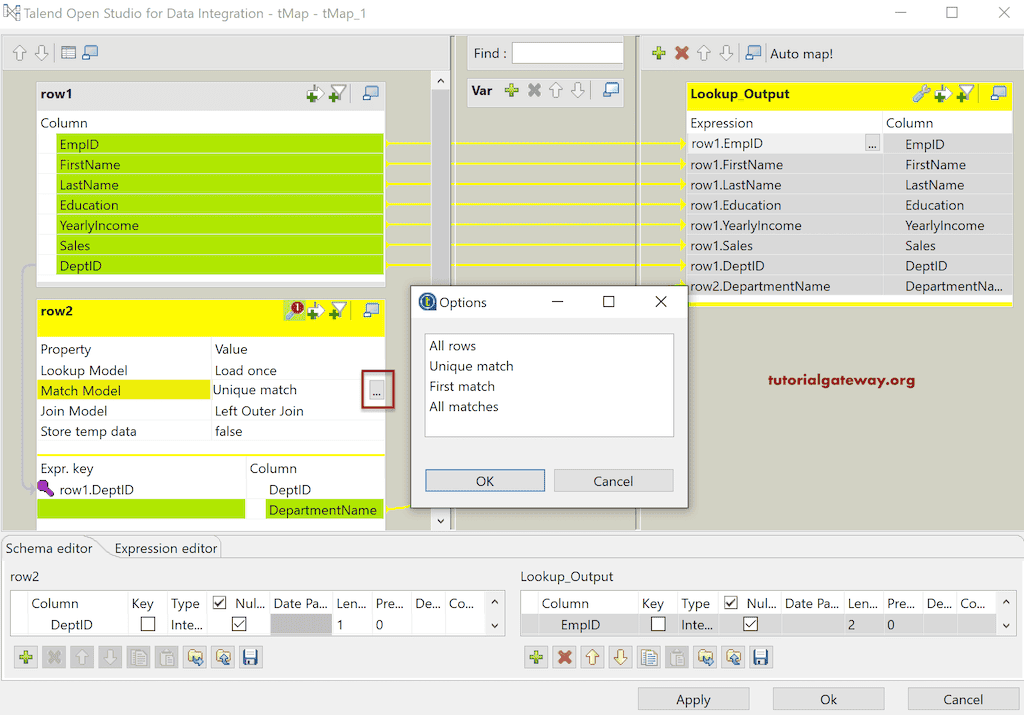Toggle the Key checkbox for DeptID
Viewport: 1024px width, 715px height.
(148, 624)
